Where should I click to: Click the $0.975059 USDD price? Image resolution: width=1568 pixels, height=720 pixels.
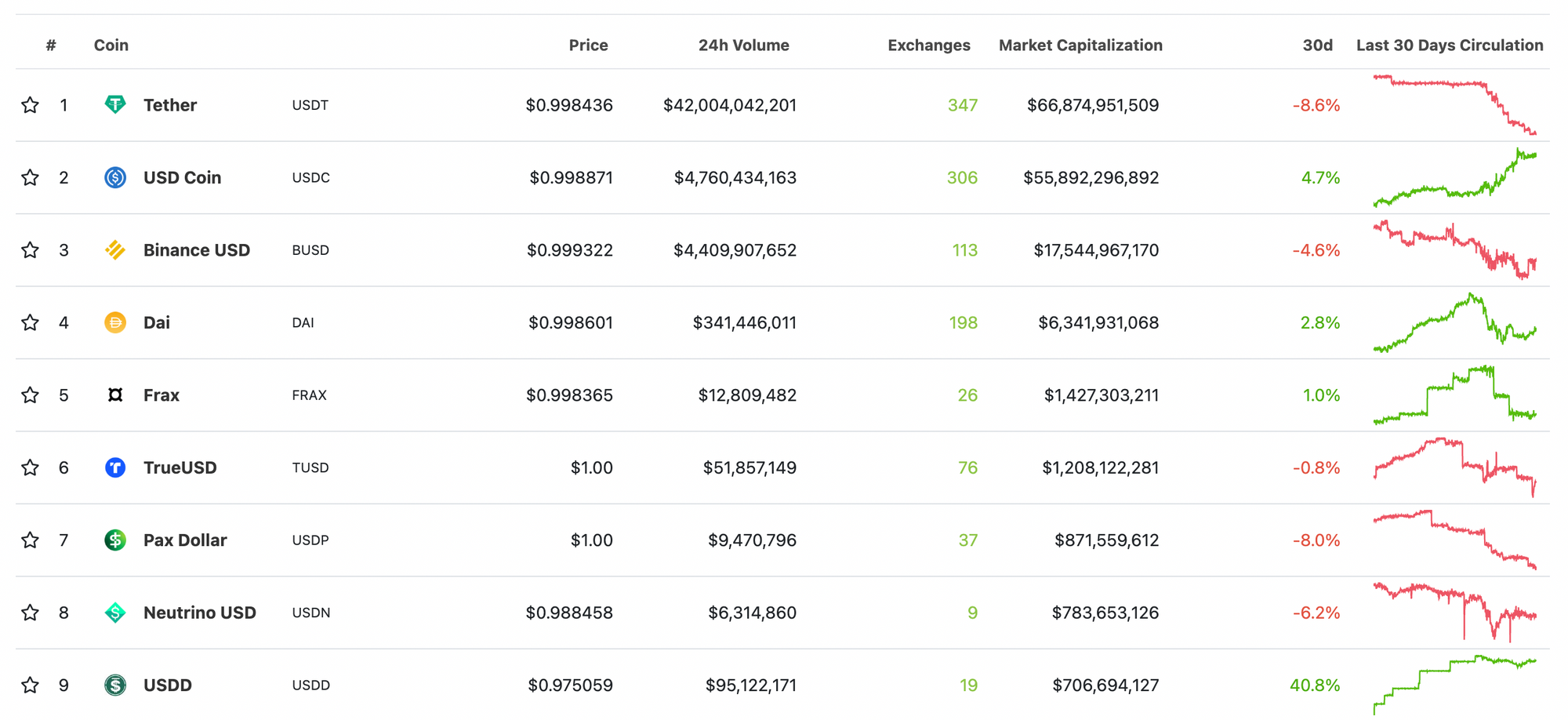pos(570,685)
